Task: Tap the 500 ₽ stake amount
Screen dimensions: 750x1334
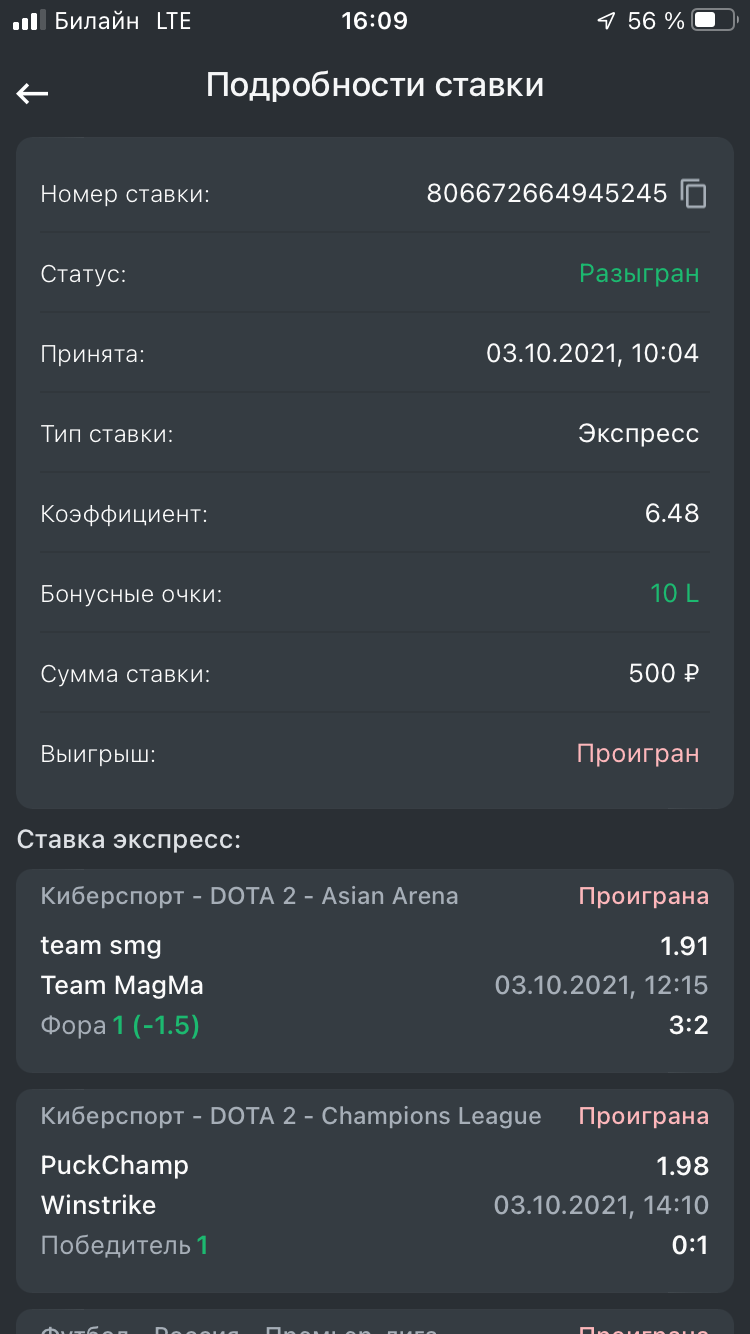Action: (x=664, y=673)
